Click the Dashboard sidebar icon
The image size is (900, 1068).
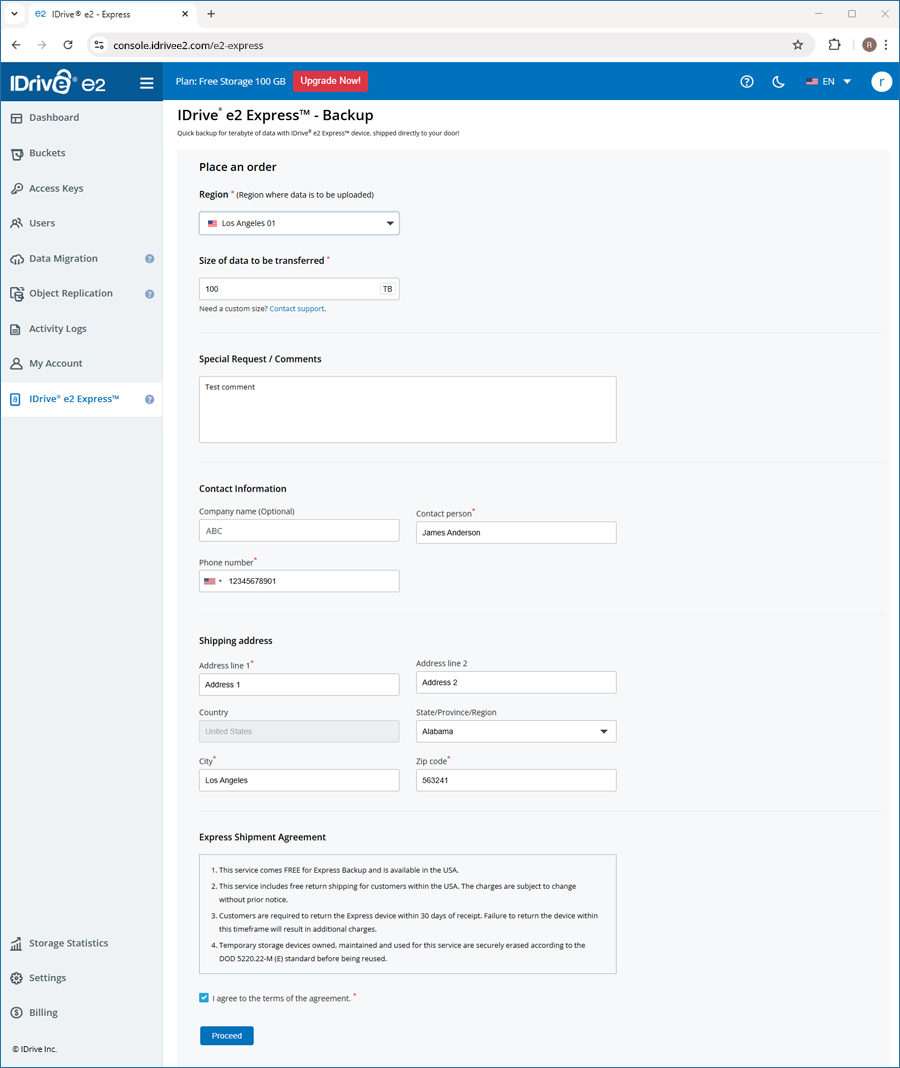16,118
